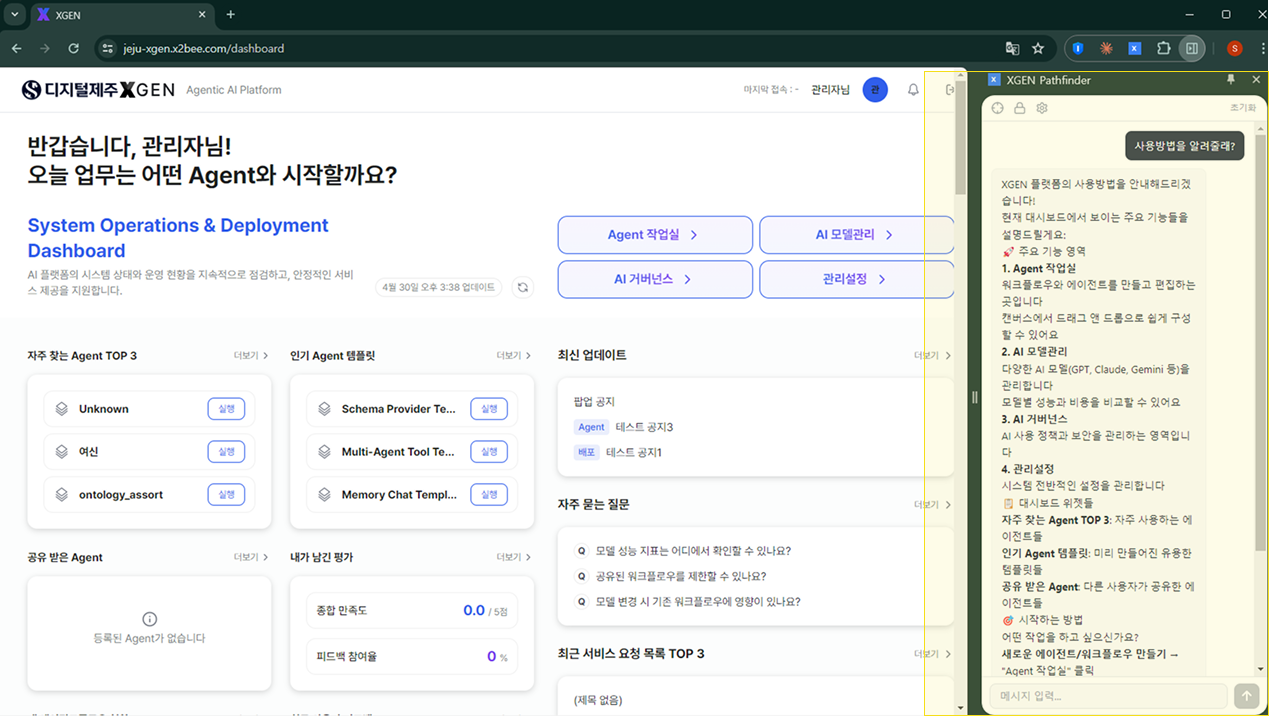Open the Agent 작업실 button
The image size is (1269, 716).
(x=655, y=235)
